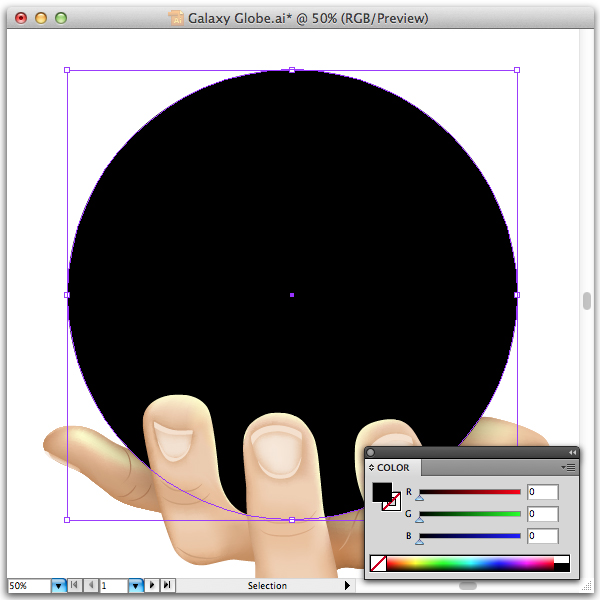
Task: Click the Galaxy Globe.ai document icon
Action: (x=176, y=18)
